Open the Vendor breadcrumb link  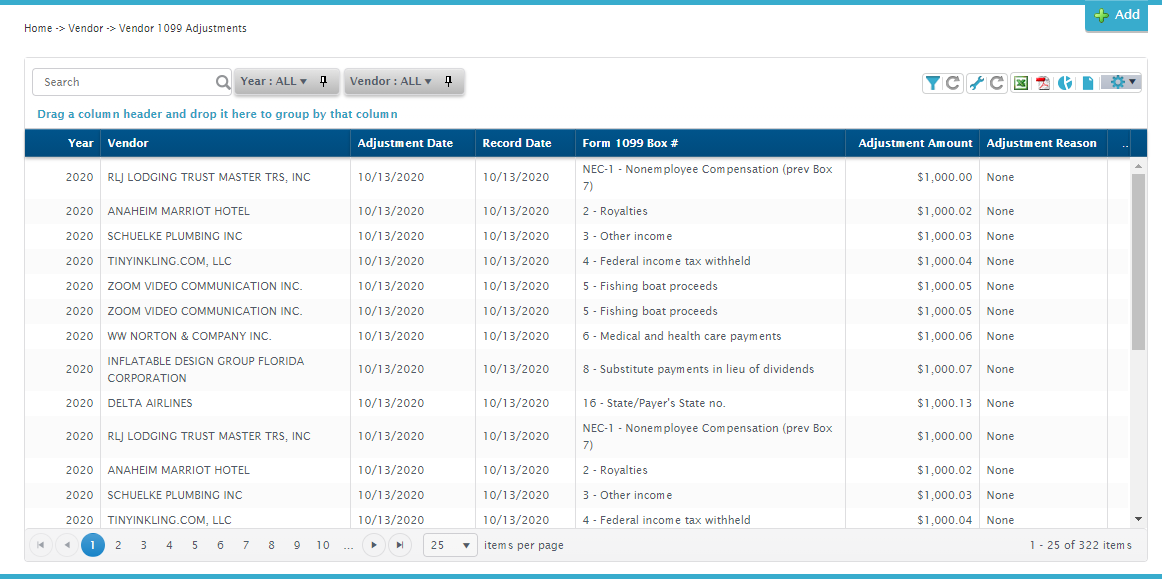pyautogui.click(x=85, y=28)
